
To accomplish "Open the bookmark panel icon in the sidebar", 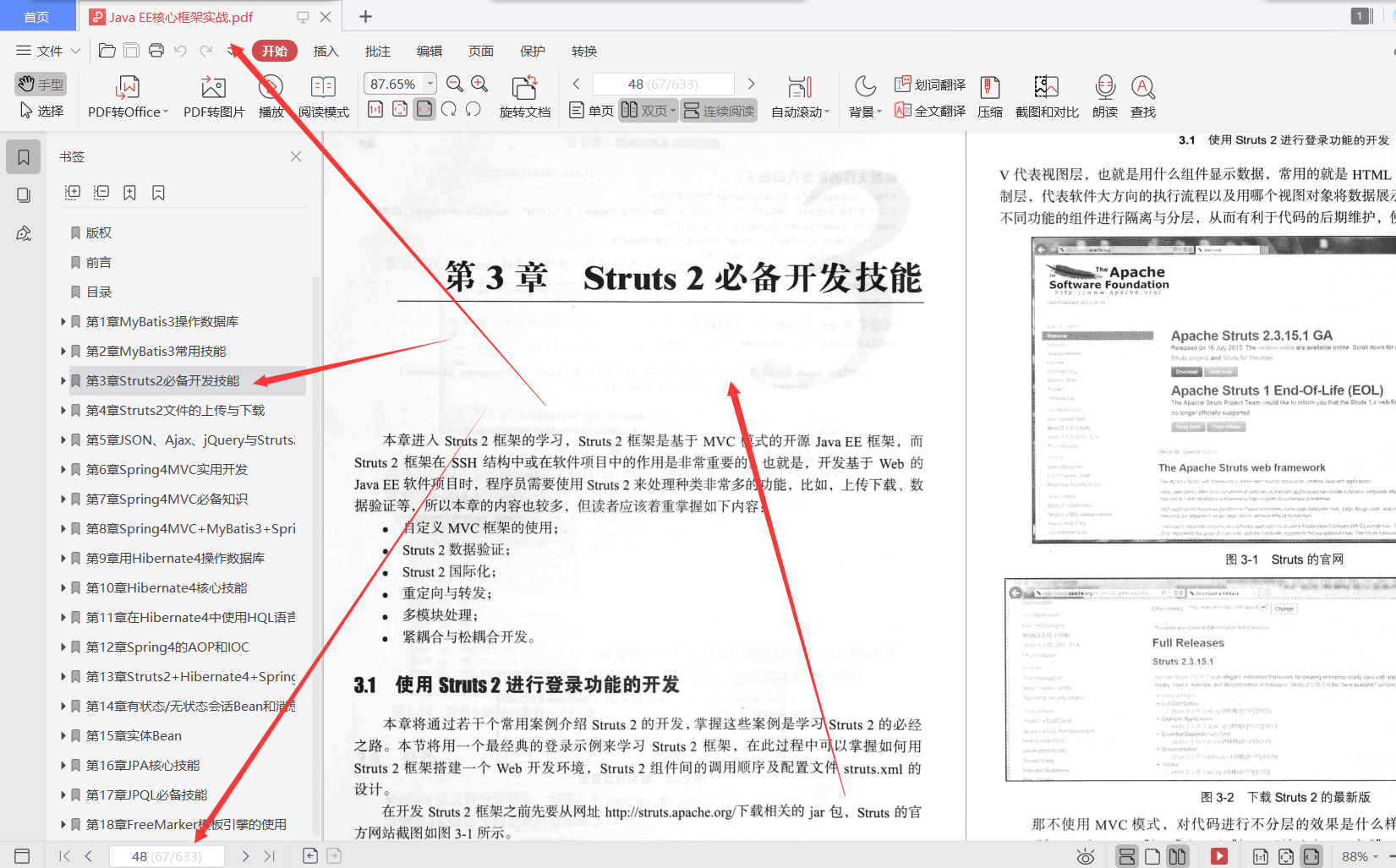I will [24, 157].
